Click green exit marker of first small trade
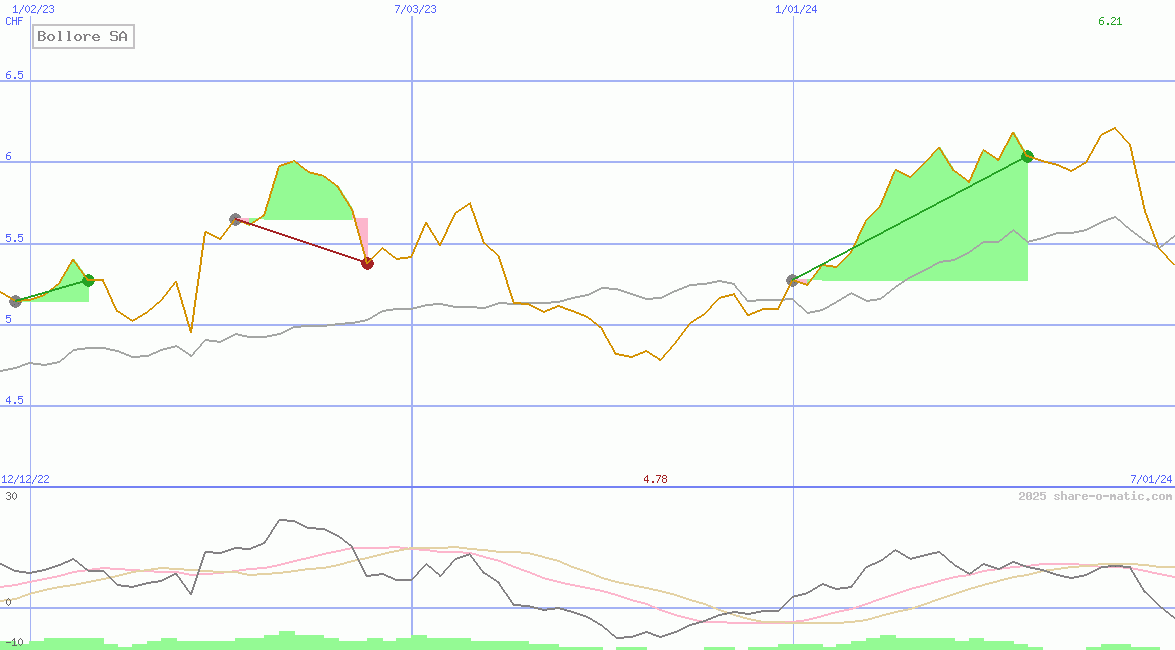Viewport: 1175px width, 650px height. (x=88, y=280)
